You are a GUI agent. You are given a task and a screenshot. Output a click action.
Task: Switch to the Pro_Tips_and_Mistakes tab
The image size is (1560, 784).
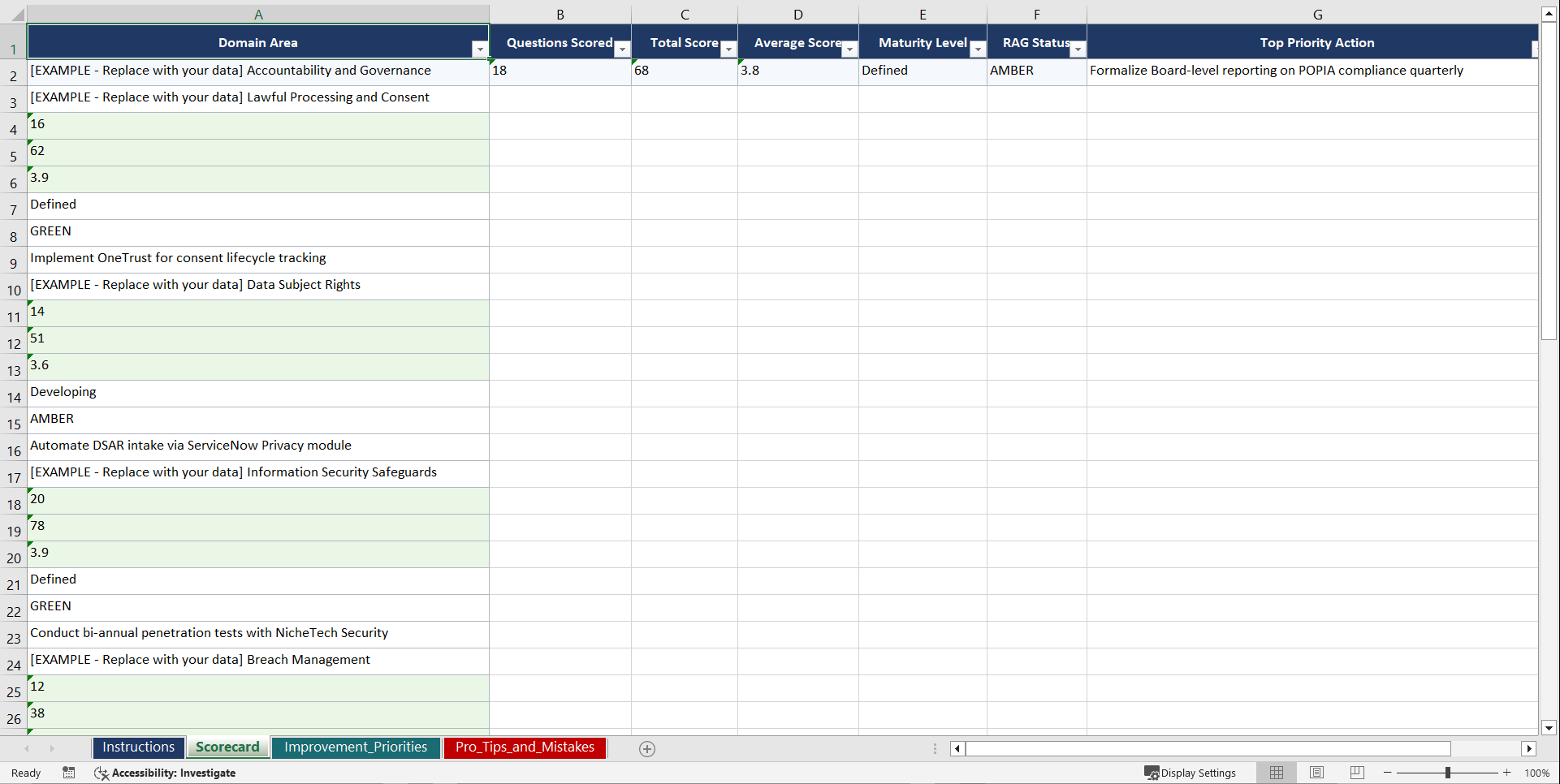525,747
